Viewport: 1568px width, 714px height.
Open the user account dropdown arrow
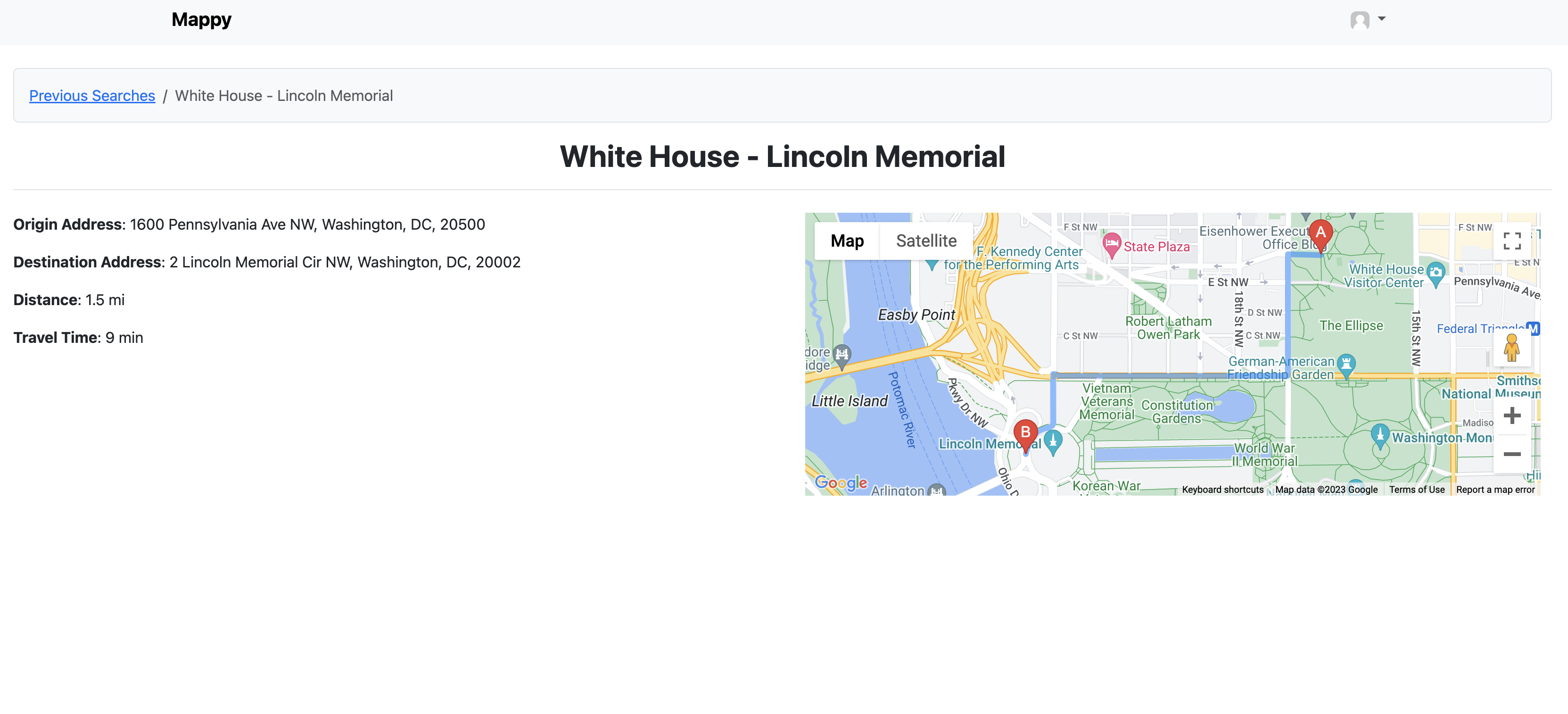1382,19
